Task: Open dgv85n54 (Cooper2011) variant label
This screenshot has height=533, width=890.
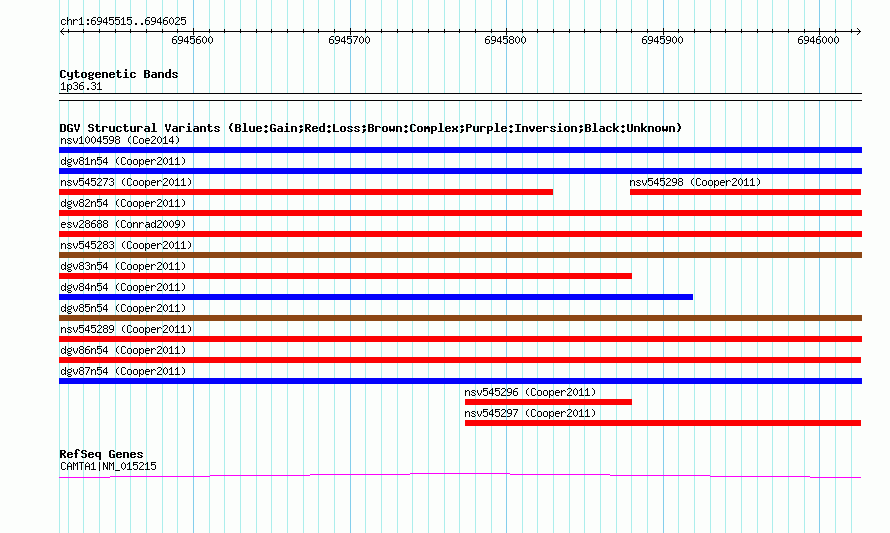Action: [123, 308]
